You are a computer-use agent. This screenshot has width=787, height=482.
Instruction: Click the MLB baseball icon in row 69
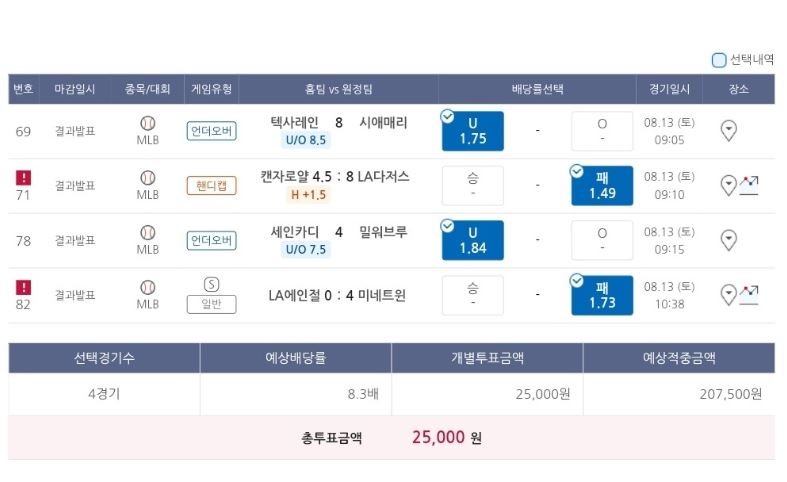tap(148, 123)
